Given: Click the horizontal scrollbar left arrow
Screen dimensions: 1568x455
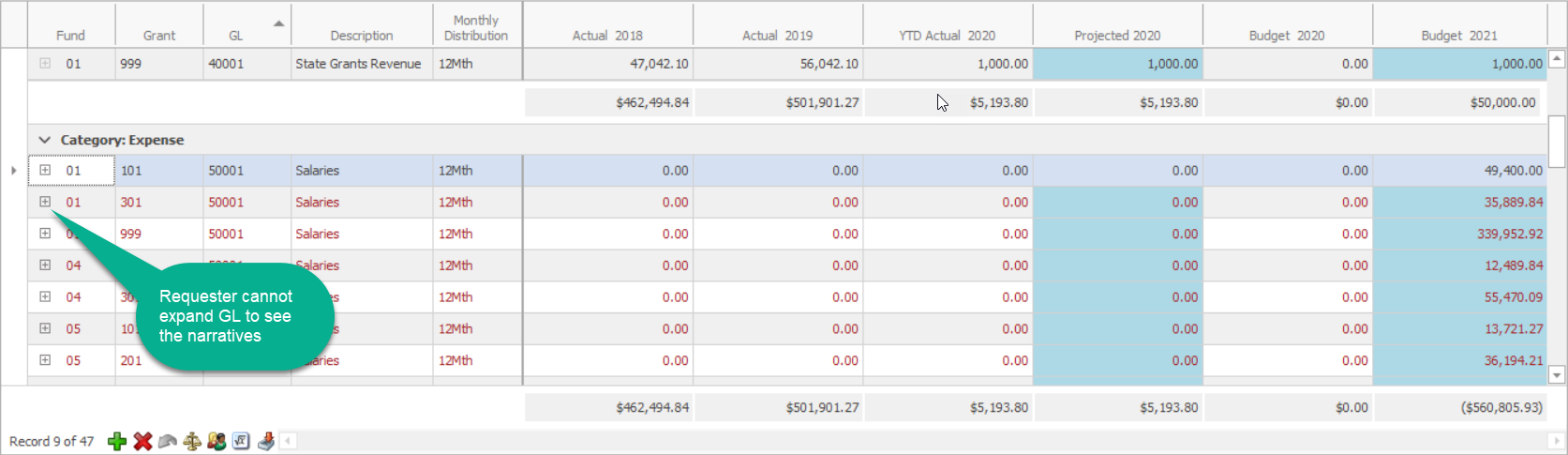Looking at the screenshot, I should 289,441.
